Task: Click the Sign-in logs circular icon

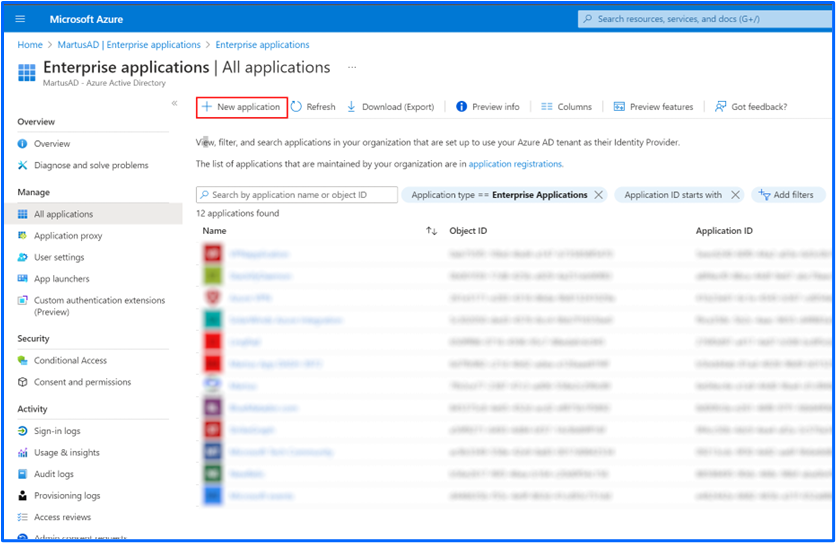Action: [x=22, y=430]
